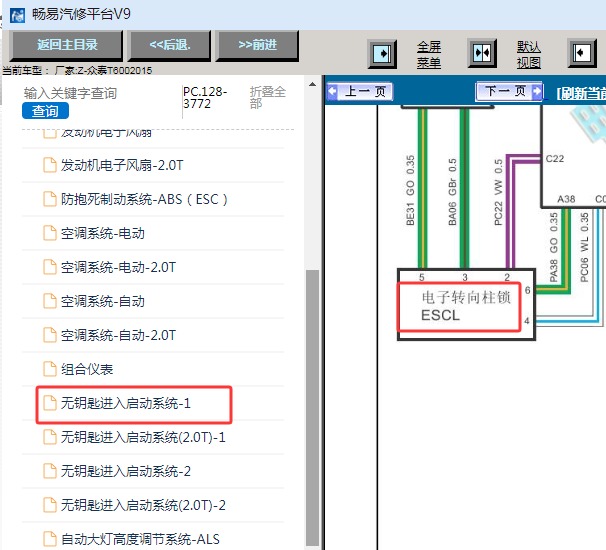606x550 pixels.
Task: Click document icon of 无钥匙进入启动系统-2
Action: point(49,471)
